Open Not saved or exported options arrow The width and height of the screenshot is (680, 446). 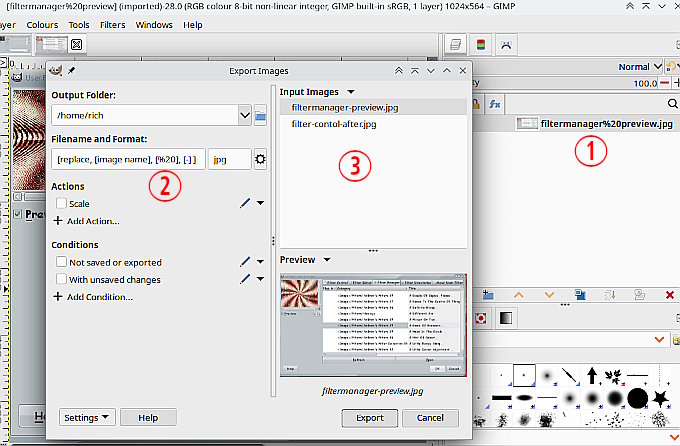click(x=260, y=262)
